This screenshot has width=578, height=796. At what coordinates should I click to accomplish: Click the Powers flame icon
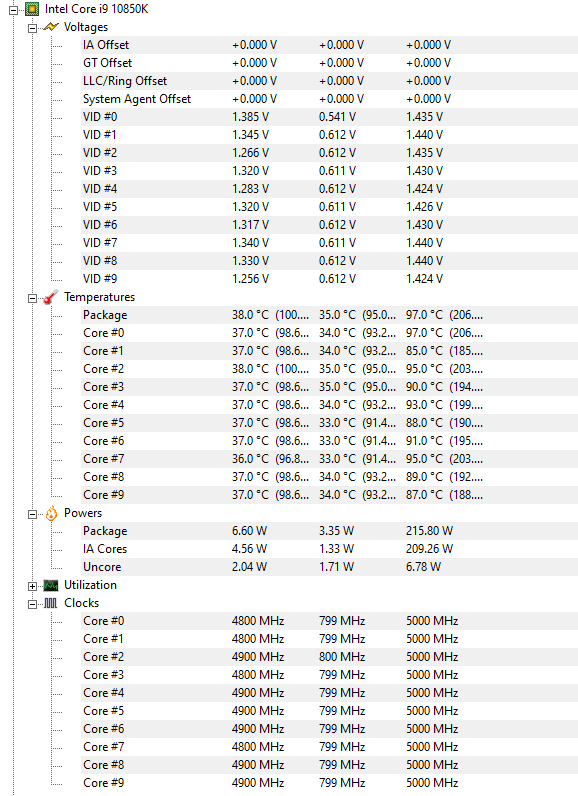51,513
